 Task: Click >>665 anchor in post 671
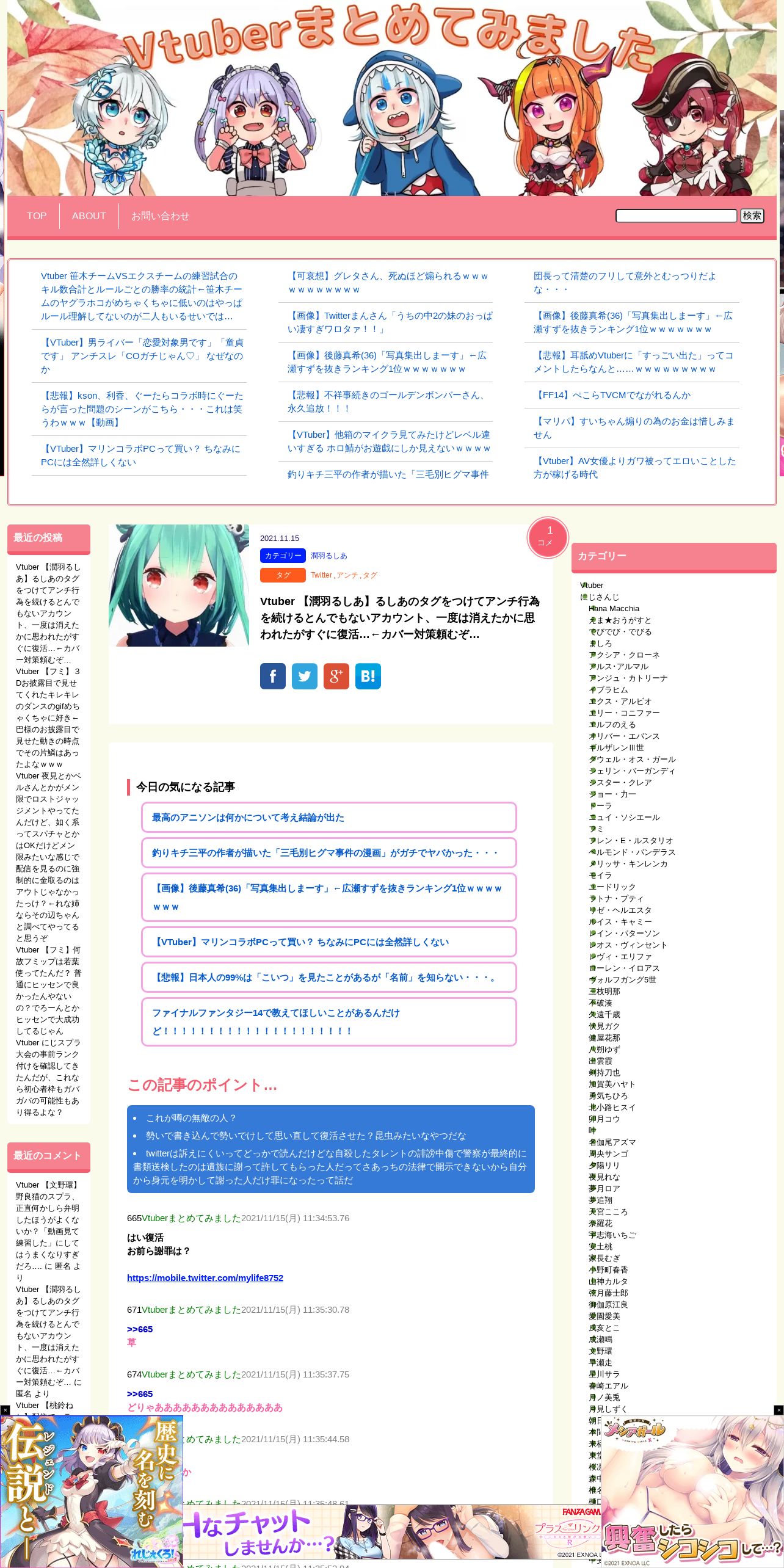tap(140, 1329)
